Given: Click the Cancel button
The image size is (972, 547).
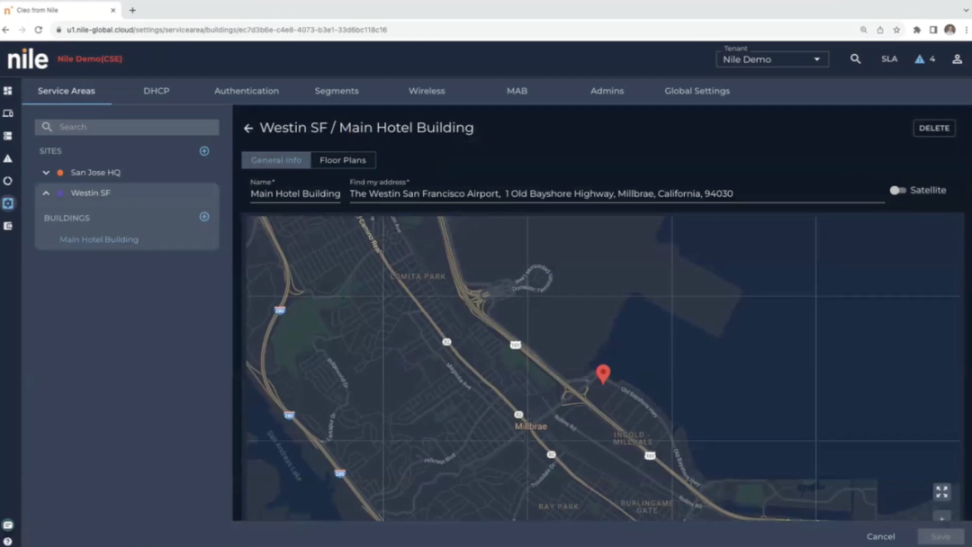Looking at the screenshot, I should coord(880,537).
